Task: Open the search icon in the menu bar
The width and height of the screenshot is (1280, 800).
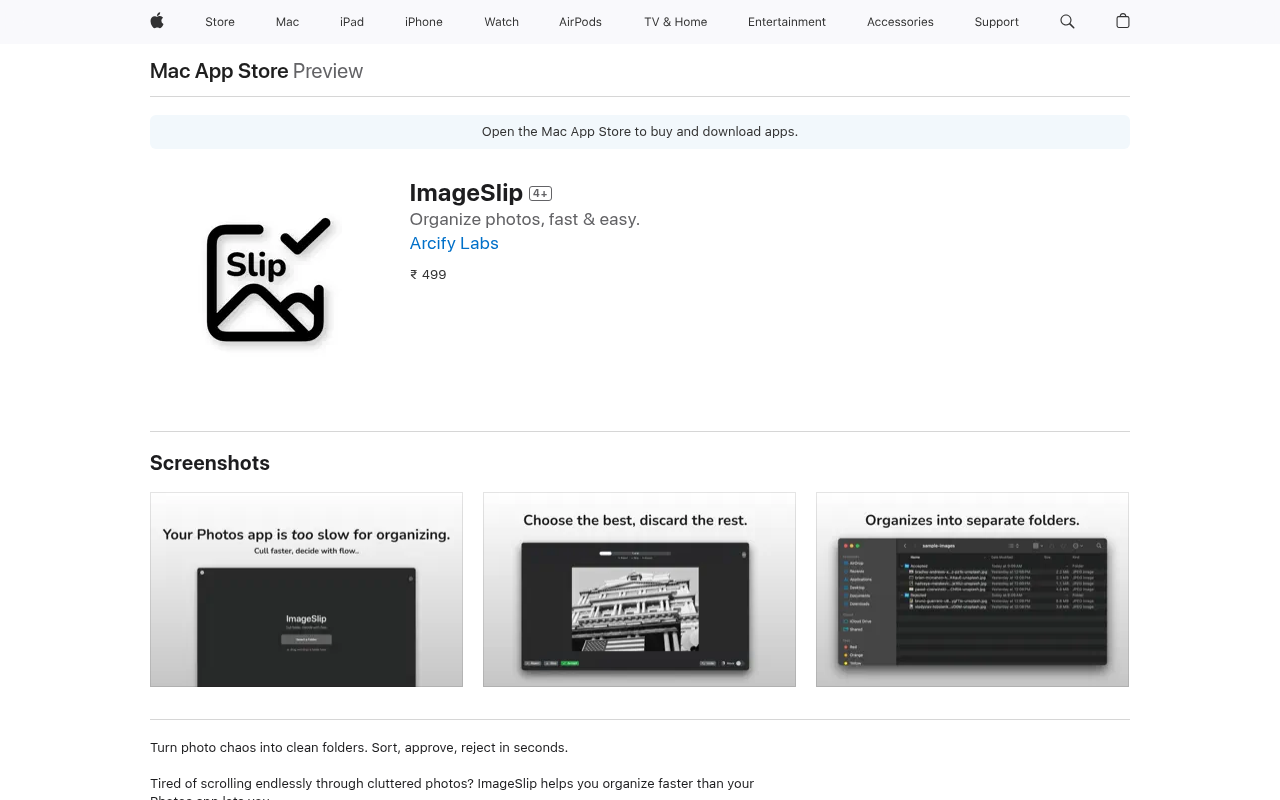Action: coord(1066,22)
